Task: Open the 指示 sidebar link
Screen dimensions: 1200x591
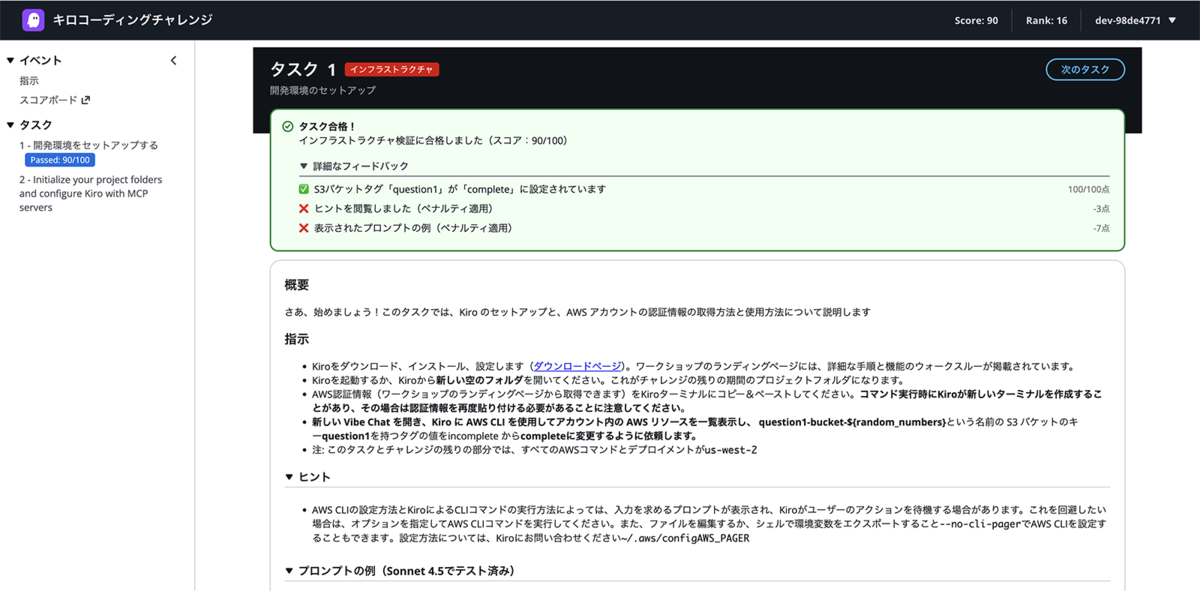Action: click(29, 81)
